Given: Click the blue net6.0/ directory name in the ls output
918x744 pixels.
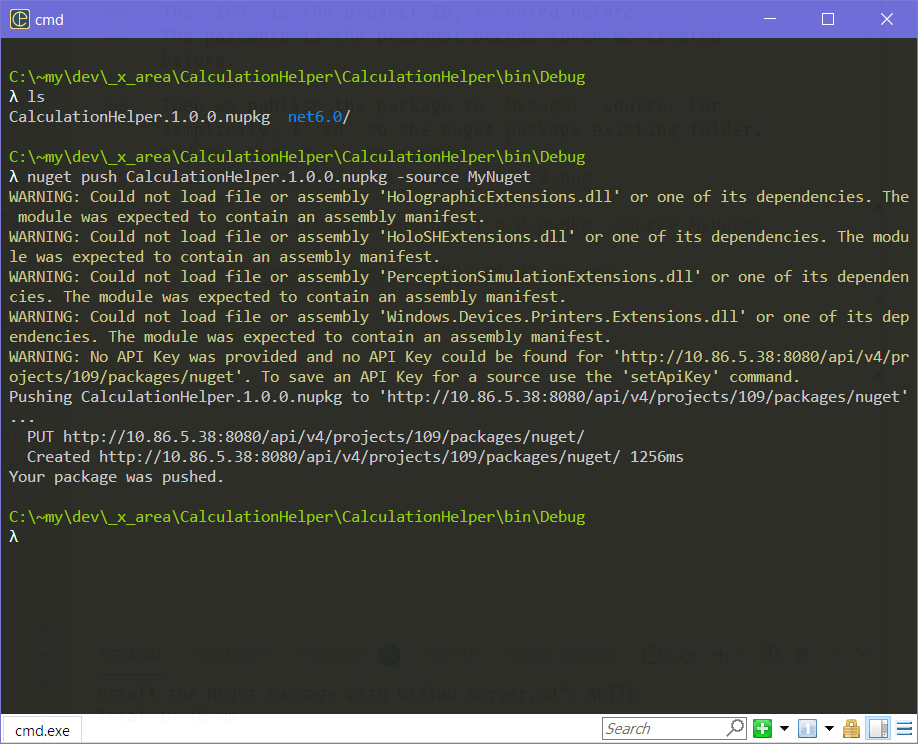Looking at the screenshot, I should (318, 117).
